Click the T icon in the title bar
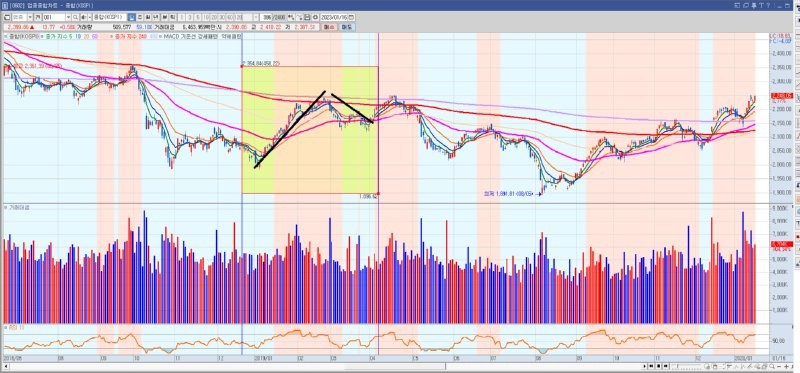The height and width of the screenshot is (373, 800). pos(761,5)
